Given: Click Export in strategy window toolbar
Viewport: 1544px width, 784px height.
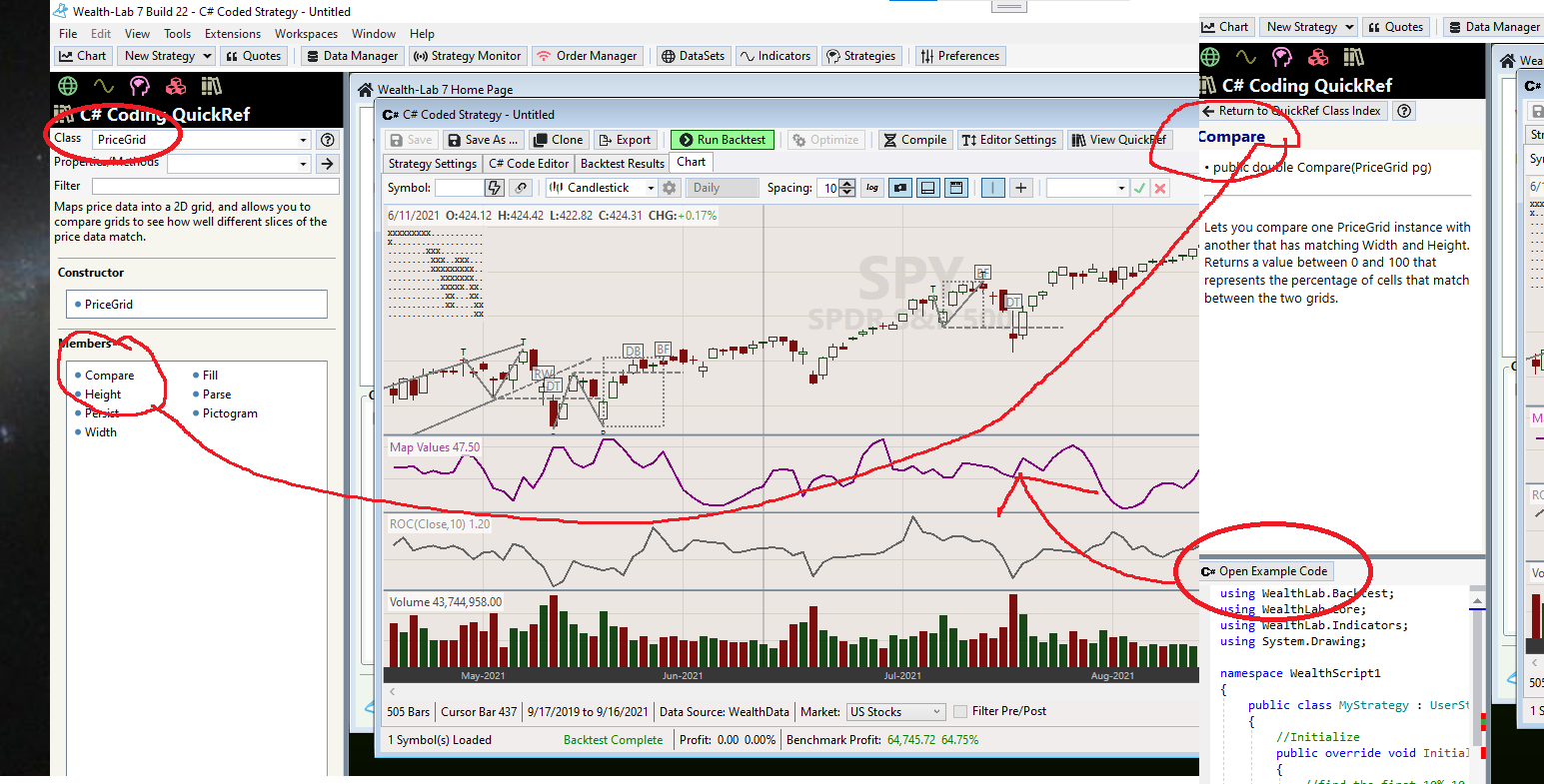Looking at the screenshot, I should tap(625, 140).
